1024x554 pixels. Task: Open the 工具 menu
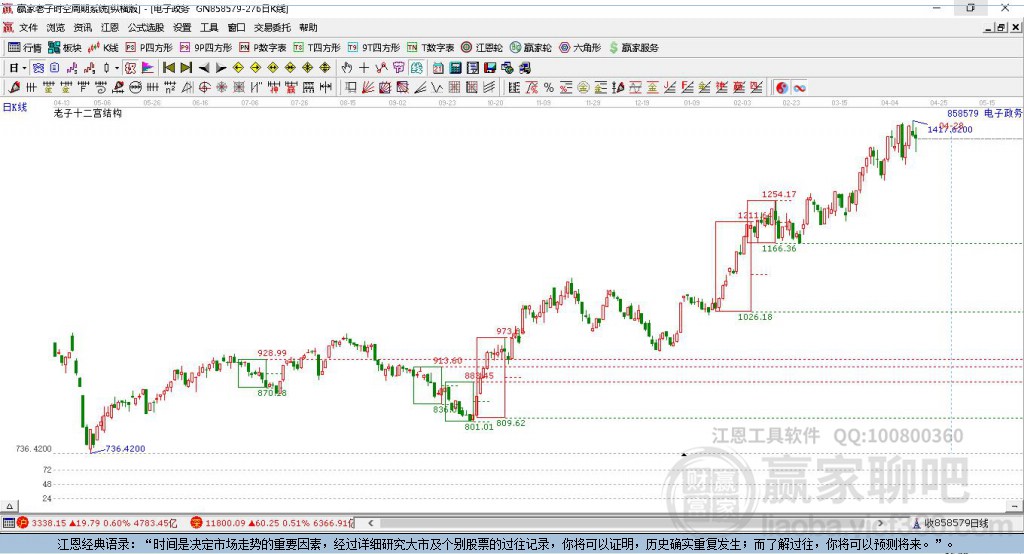tap(209, 27)
